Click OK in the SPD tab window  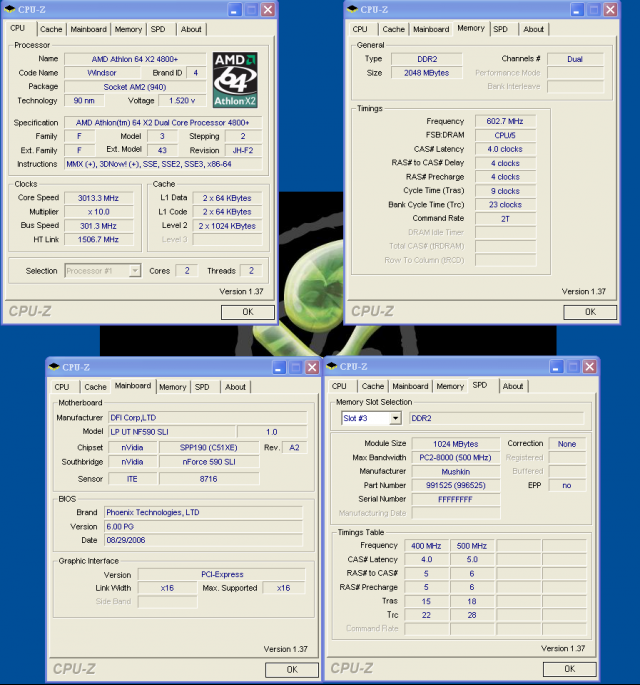click(570, 669)
